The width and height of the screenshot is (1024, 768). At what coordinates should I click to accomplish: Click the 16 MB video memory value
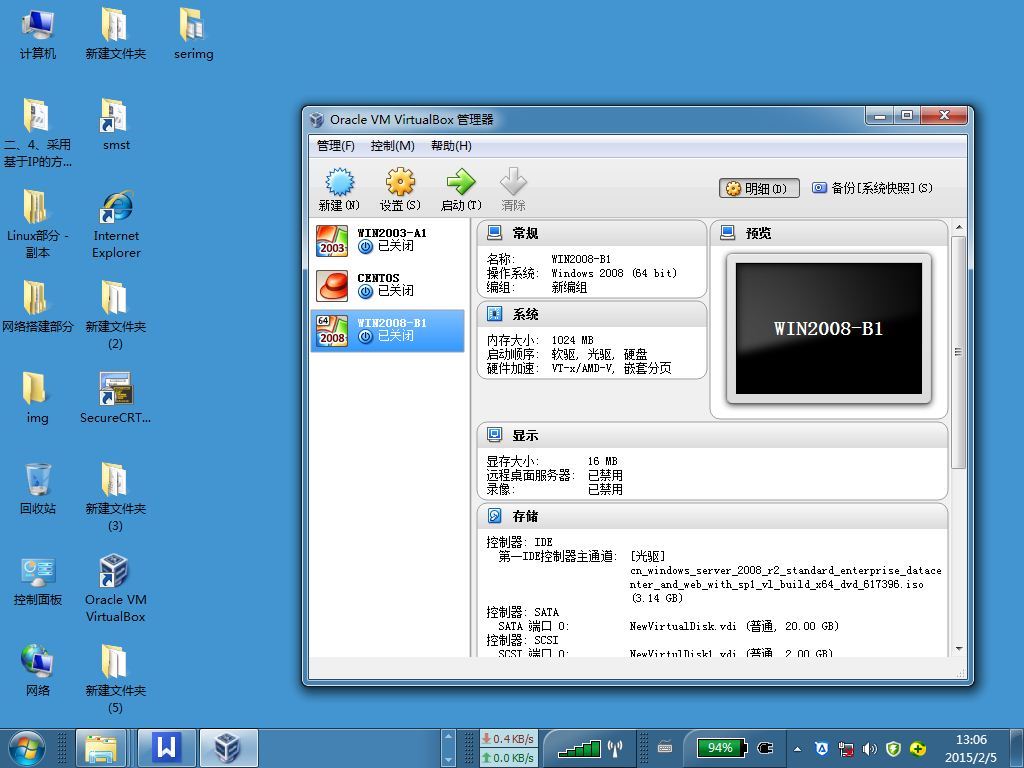pyautogui.click(x=602, y=461)
